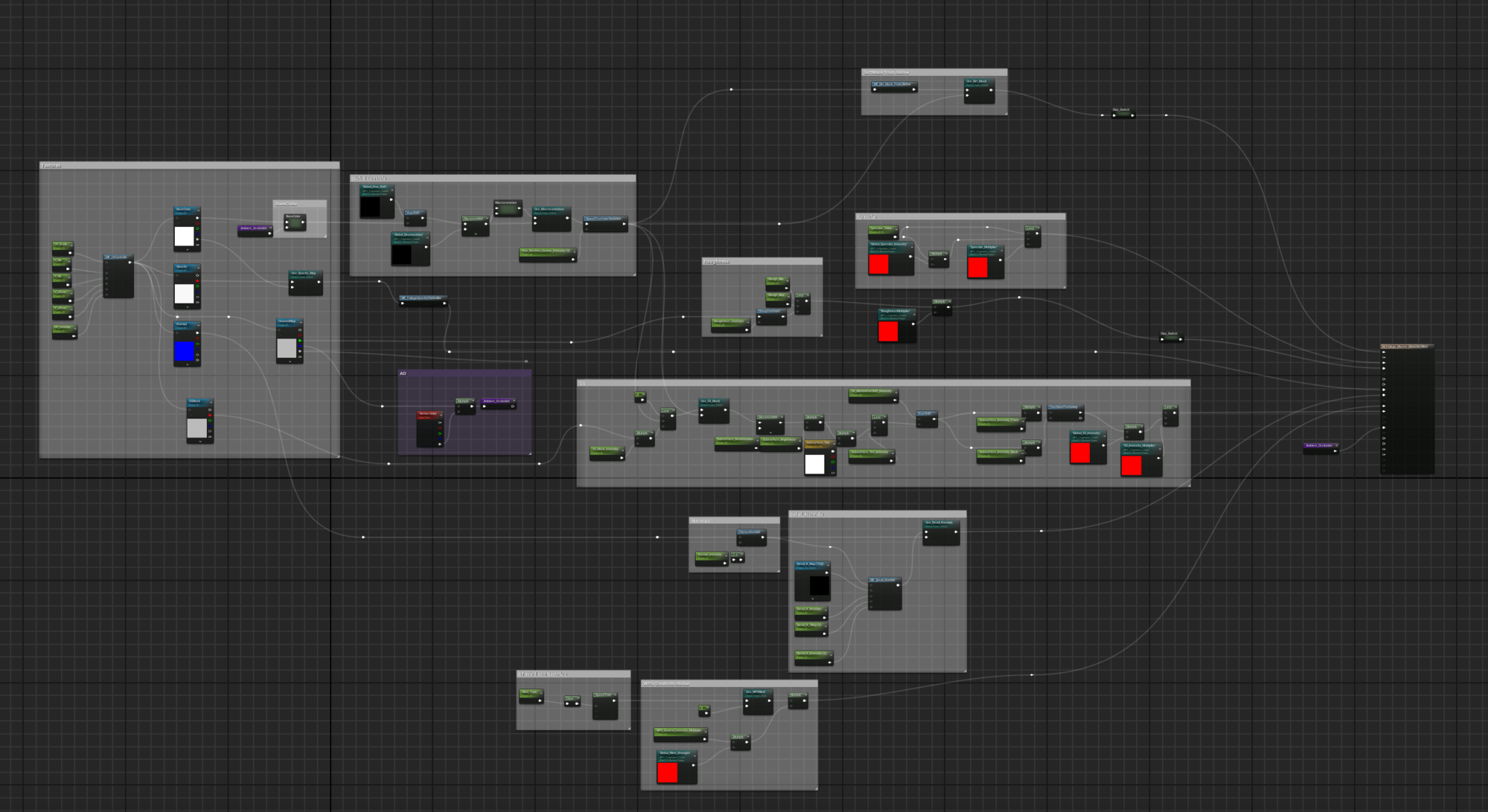Expand the Lerp node in the Specular group
This screenshot has height=812, width=1488.
[1039, 228]
